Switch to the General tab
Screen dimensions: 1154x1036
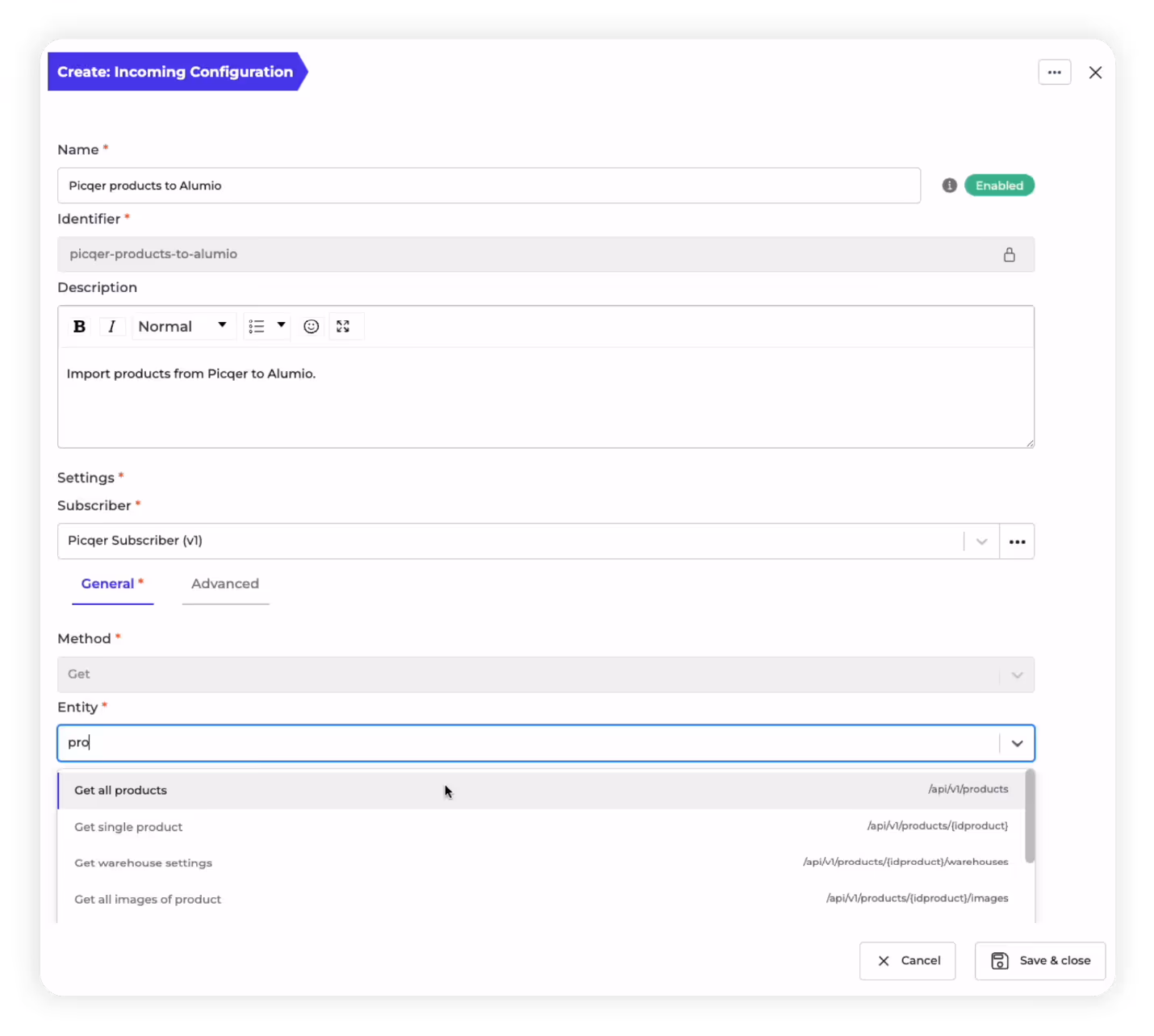click(112, 584)
